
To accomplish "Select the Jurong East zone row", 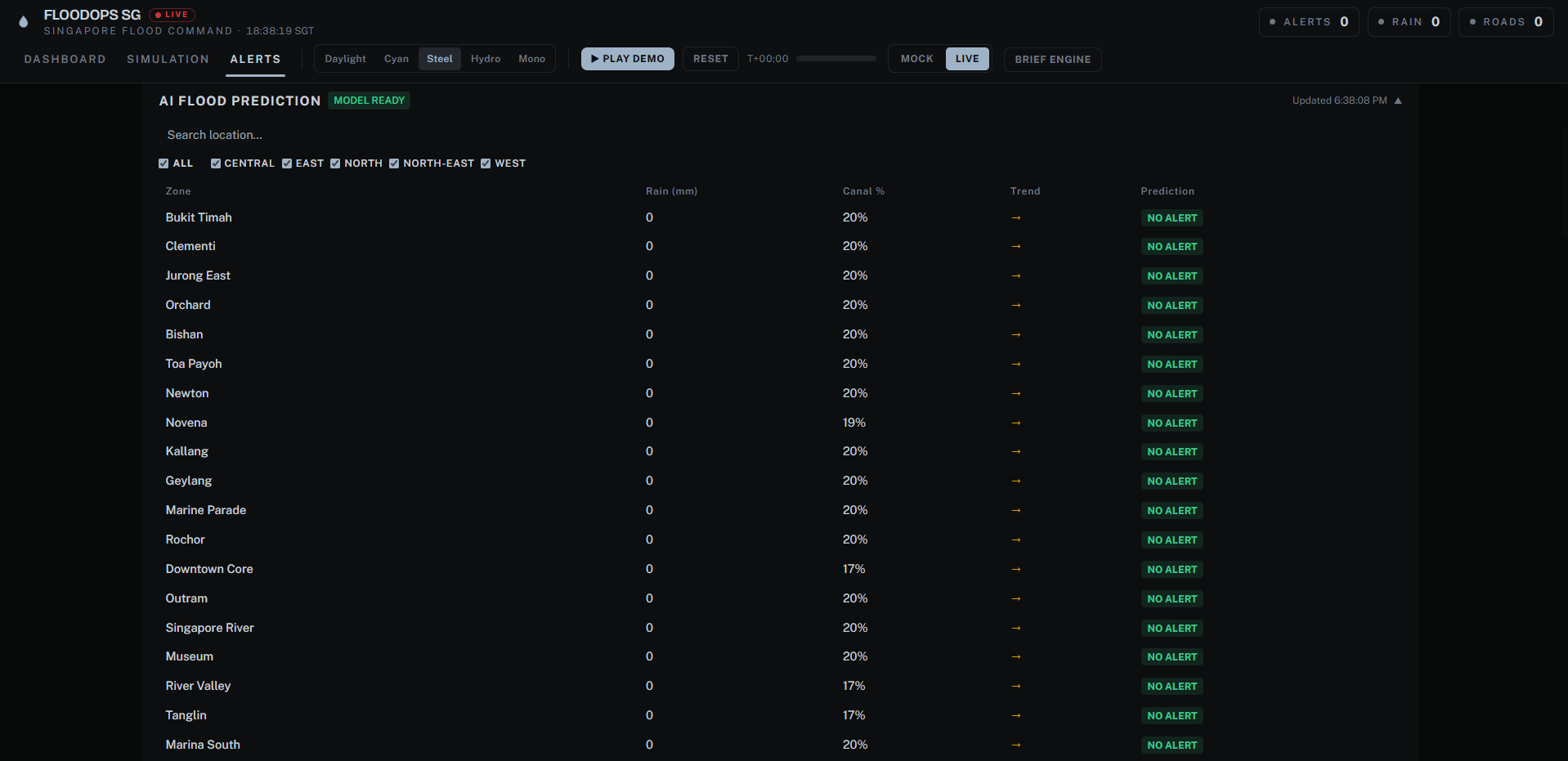I will pyautogui.click(x=781, y=275).
